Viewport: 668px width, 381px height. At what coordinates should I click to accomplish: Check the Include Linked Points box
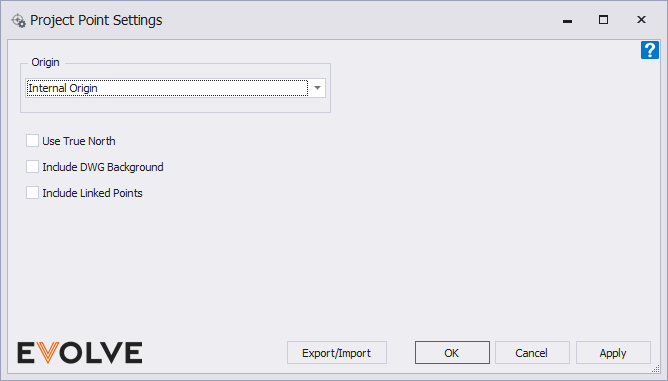click(32, 193)
